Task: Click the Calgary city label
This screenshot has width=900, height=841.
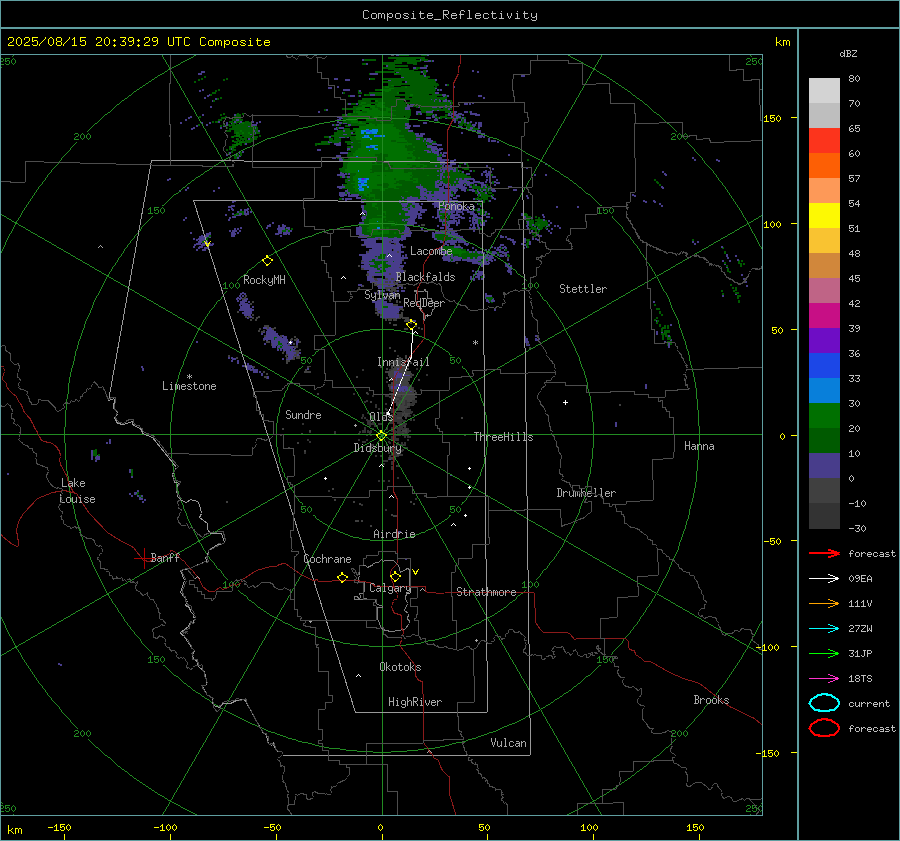Action: pos(390,588)
